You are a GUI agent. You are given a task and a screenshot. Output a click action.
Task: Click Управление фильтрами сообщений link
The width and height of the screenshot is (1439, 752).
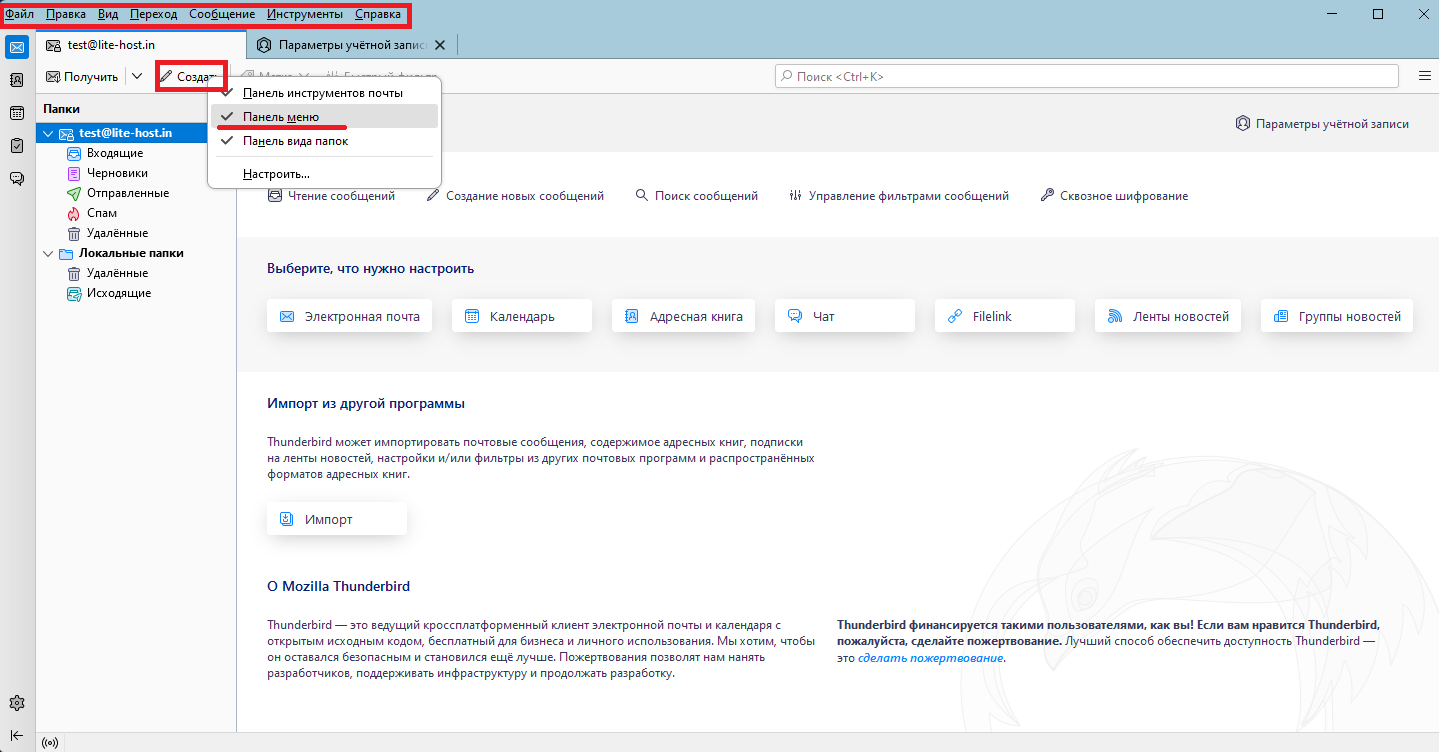[898, 196]
